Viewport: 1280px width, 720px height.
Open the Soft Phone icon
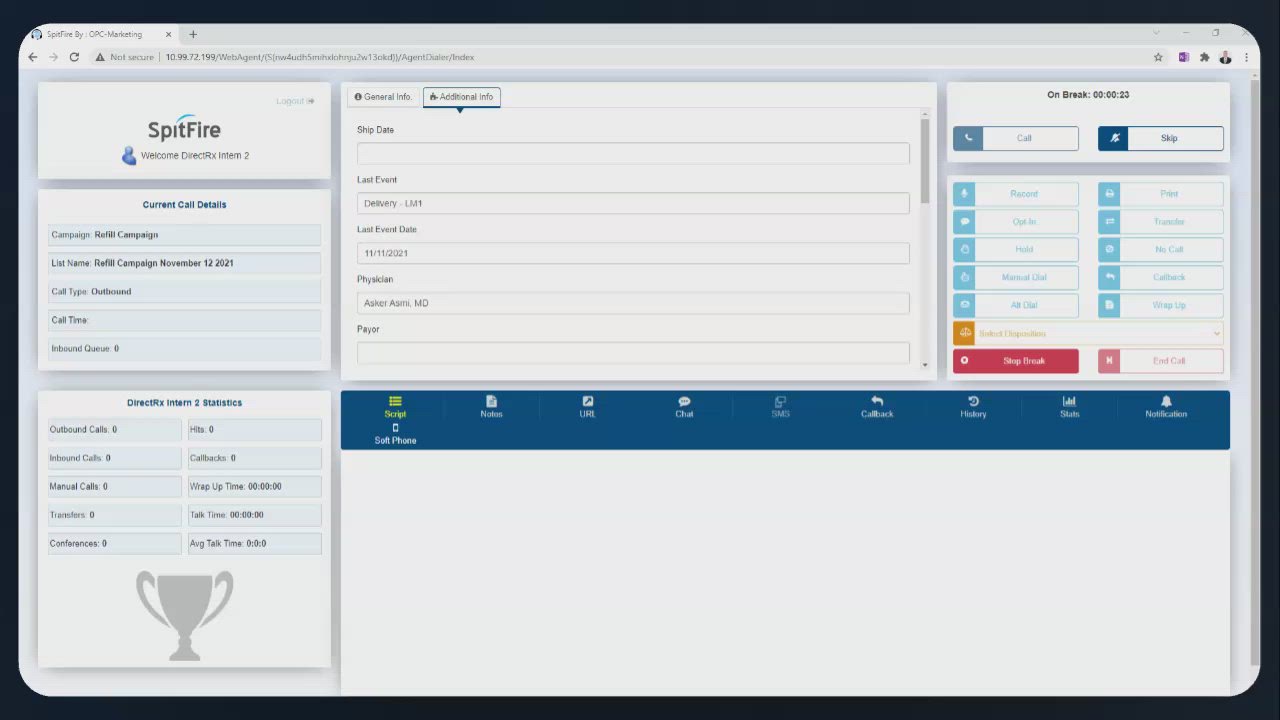[x=395, y=428]
